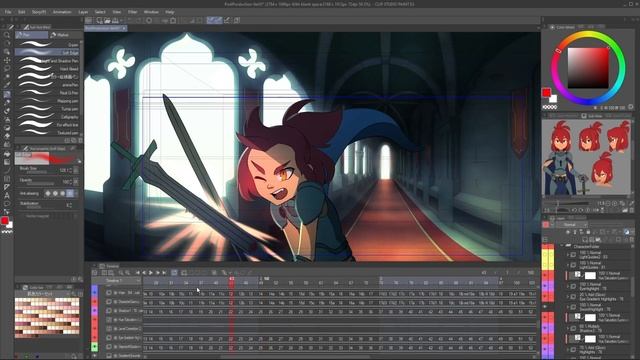Viewport: 640px width, 360px height.
Task: Toggle the highlighted snap button in command bar
Action: 214,20
